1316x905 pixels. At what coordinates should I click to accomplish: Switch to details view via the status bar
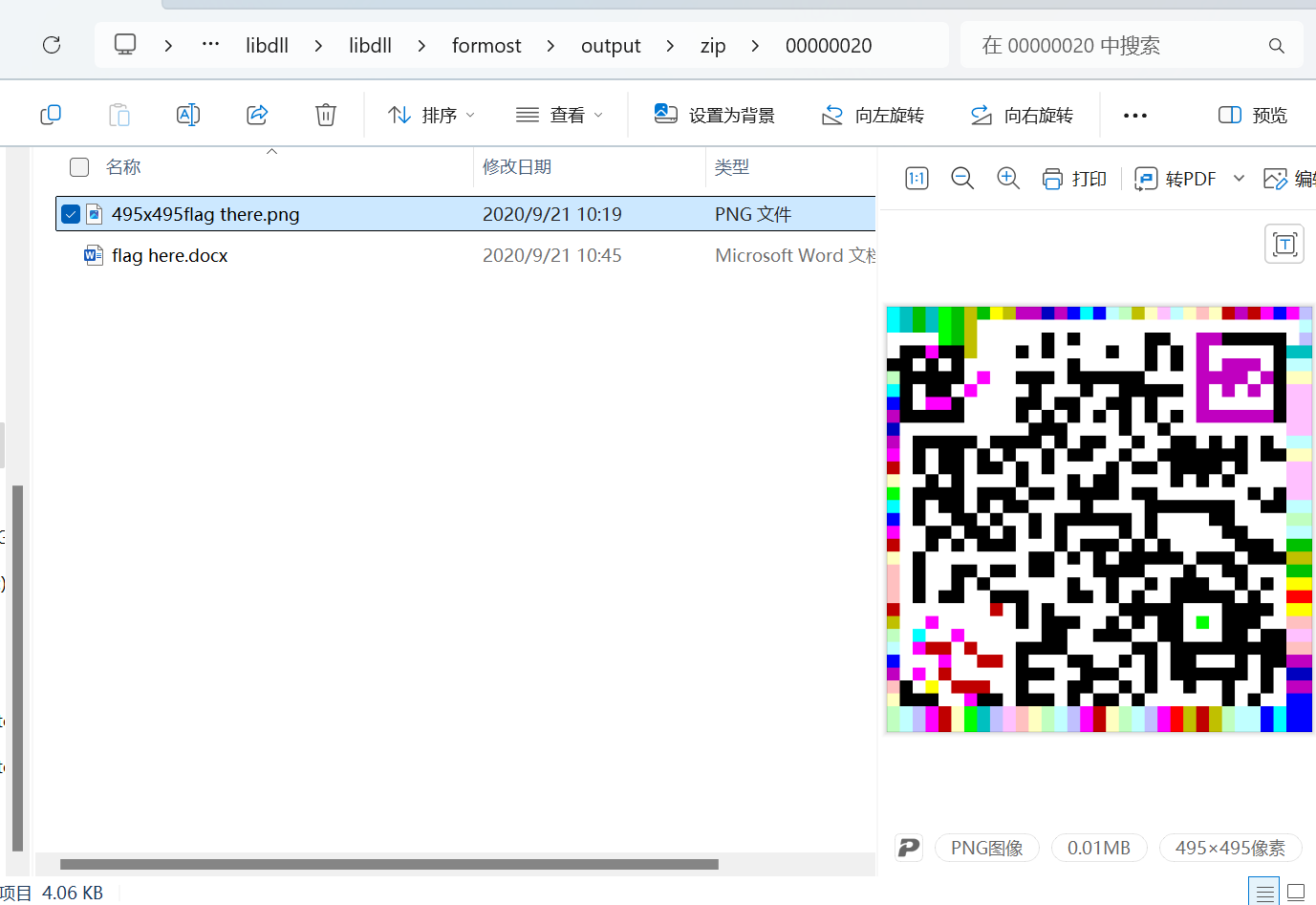pyautogui.click(x=1264, y=893)
